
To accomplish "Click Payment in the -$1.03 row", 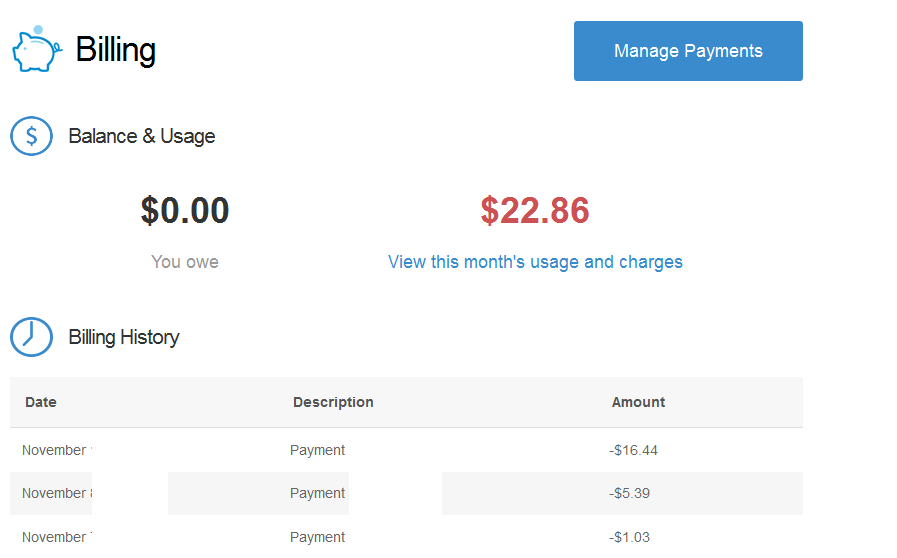I will [317, 537].
